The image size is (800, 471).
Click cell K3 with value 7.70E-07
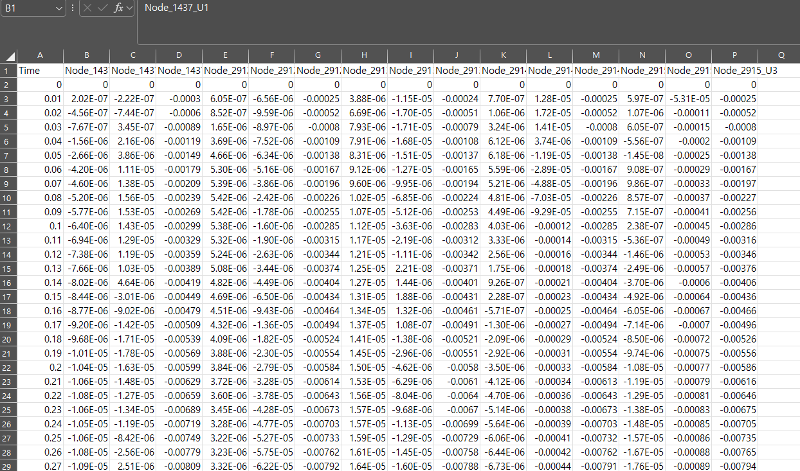coord(503,99)
